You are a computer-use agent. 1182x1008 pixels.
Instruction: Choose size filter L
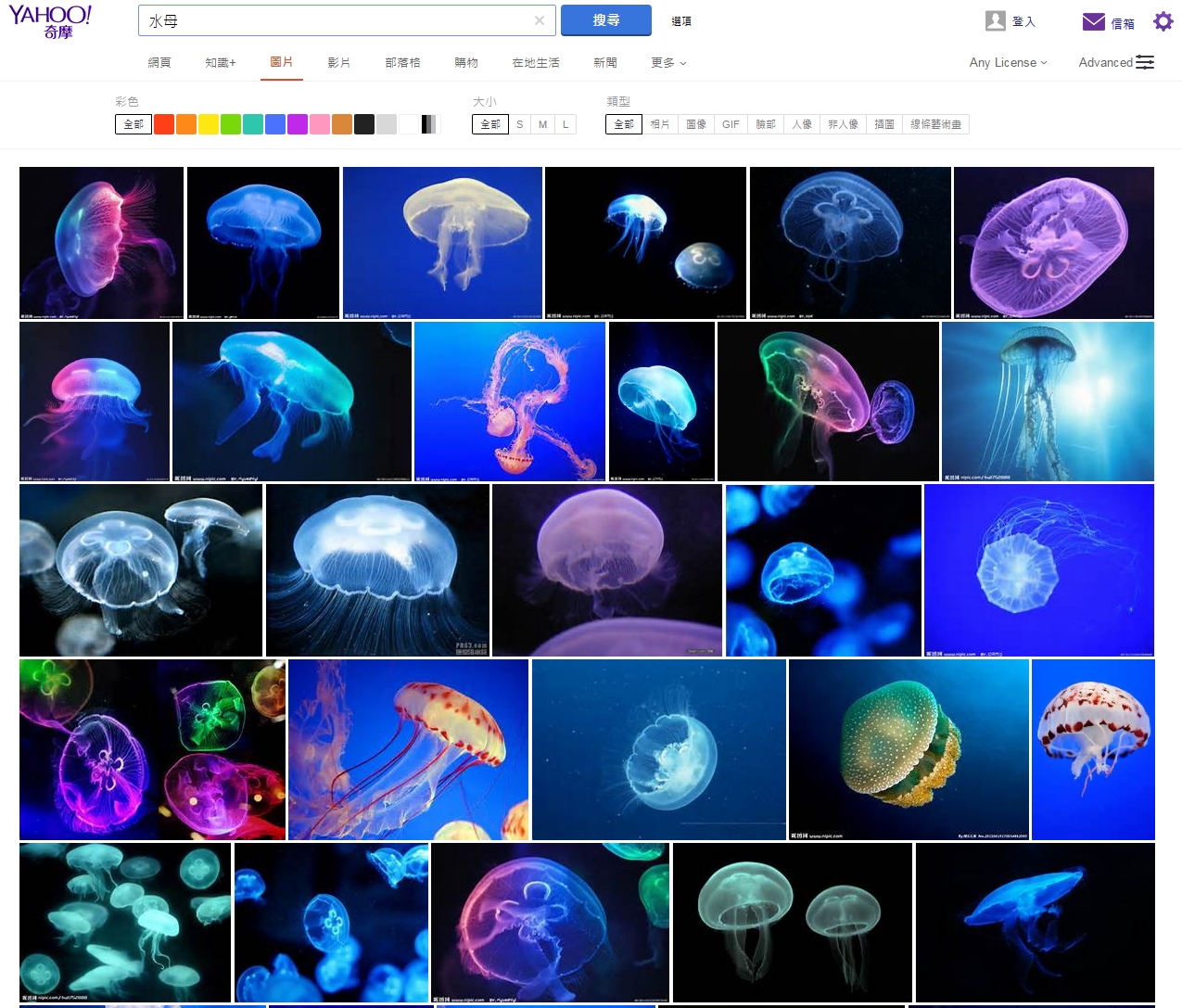(566, 124)
